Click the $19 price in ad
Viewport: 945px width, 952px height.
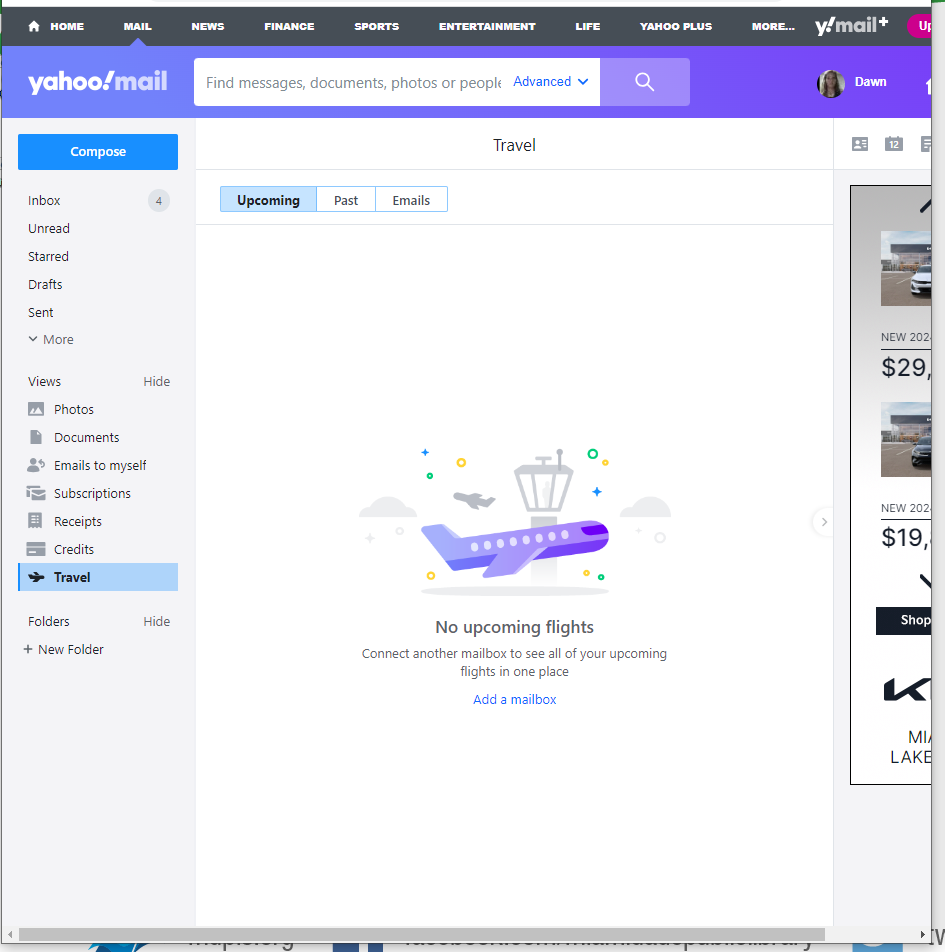[906, 537]
